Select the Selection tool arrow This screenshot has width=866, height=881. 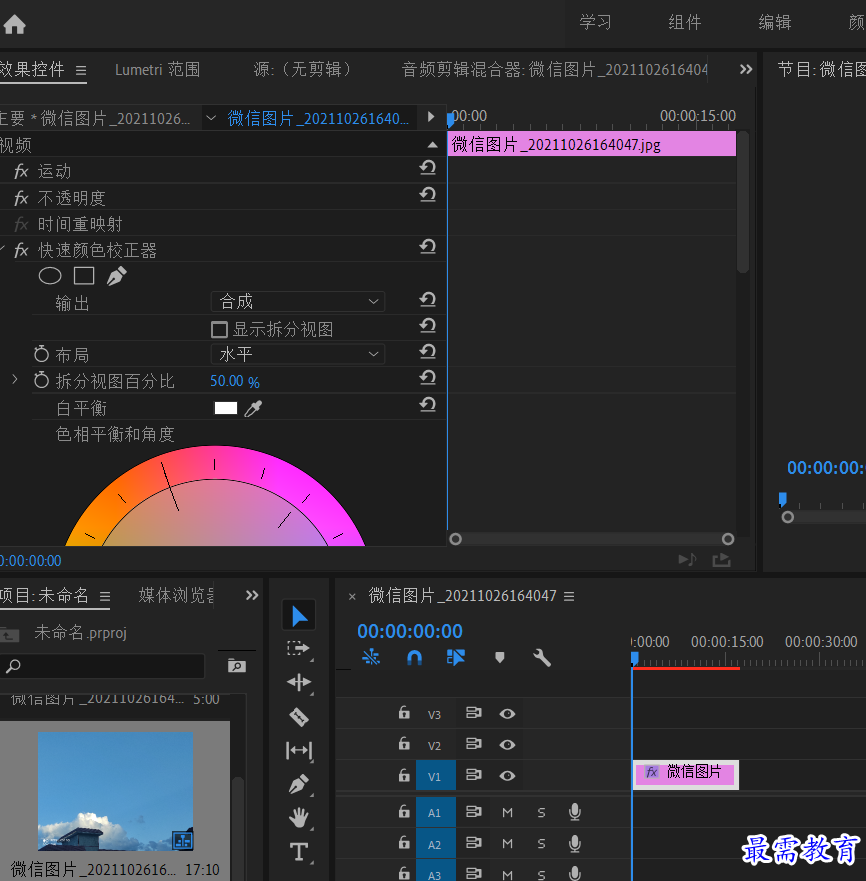[x=299, y=616]
